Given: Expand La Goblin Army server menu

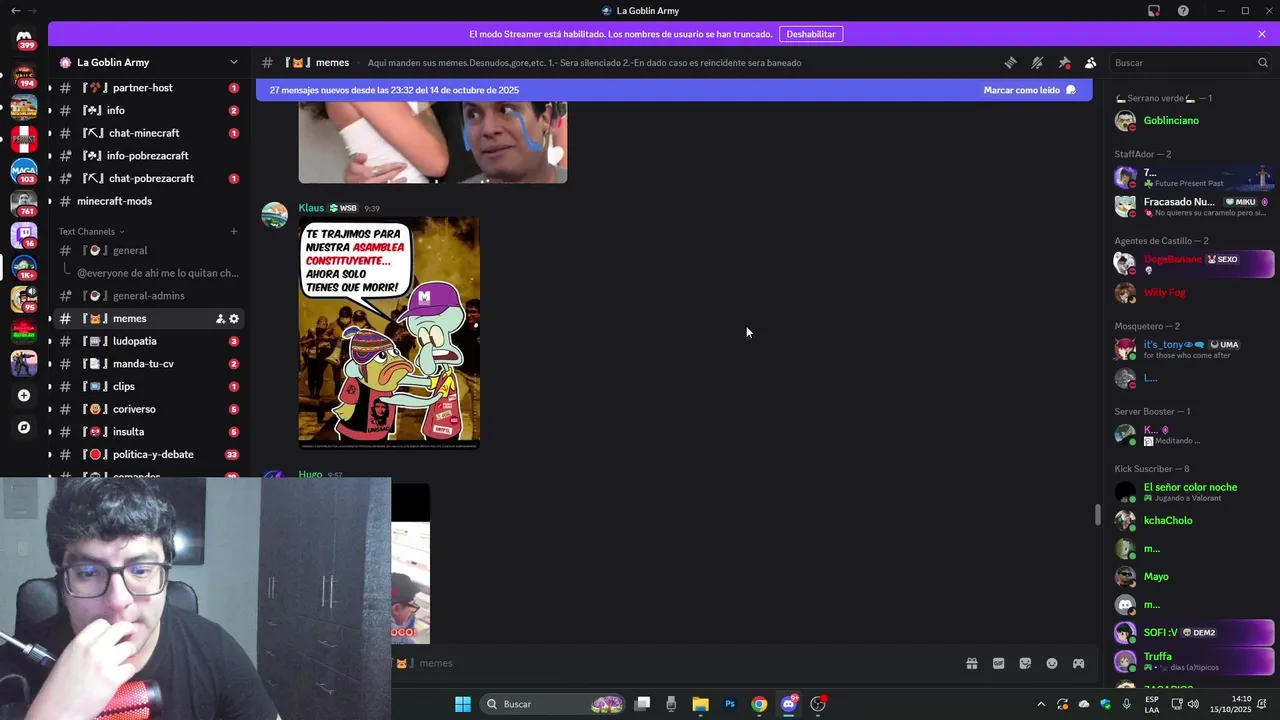Looking at the screenshot, I should coord(234,62).
